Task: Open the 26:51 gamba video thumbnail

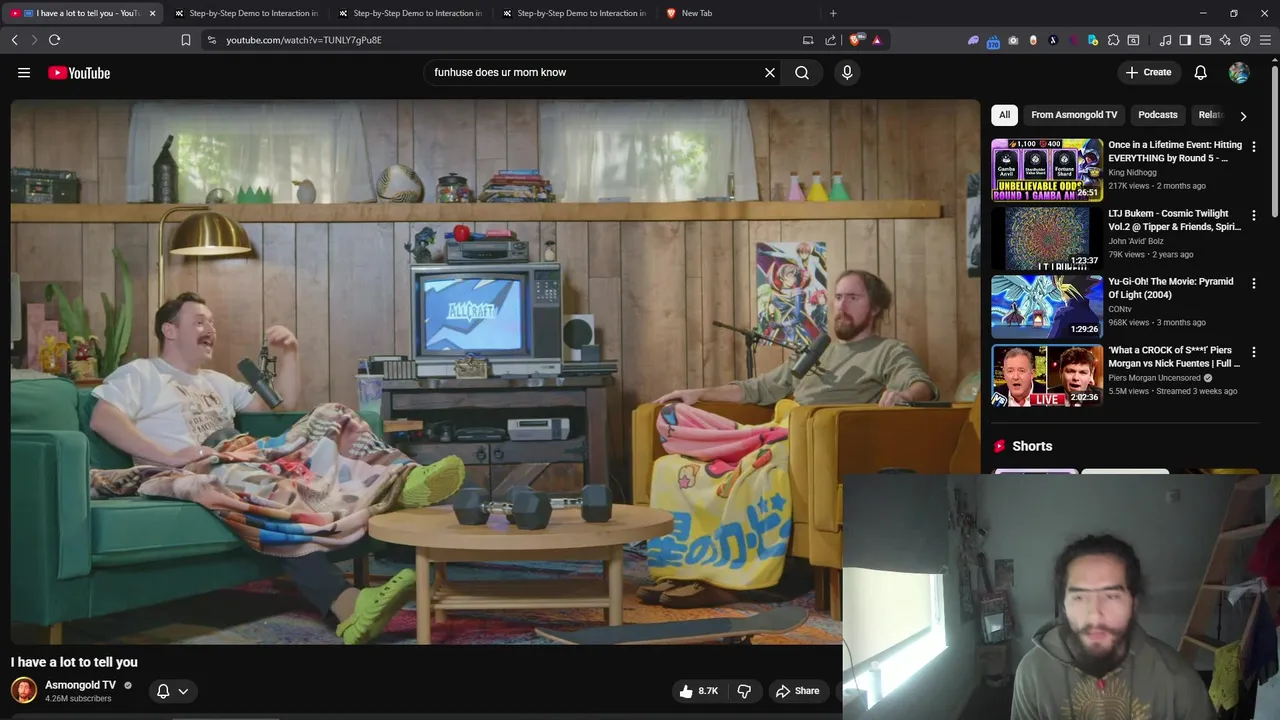Action: coord(1047,170)
